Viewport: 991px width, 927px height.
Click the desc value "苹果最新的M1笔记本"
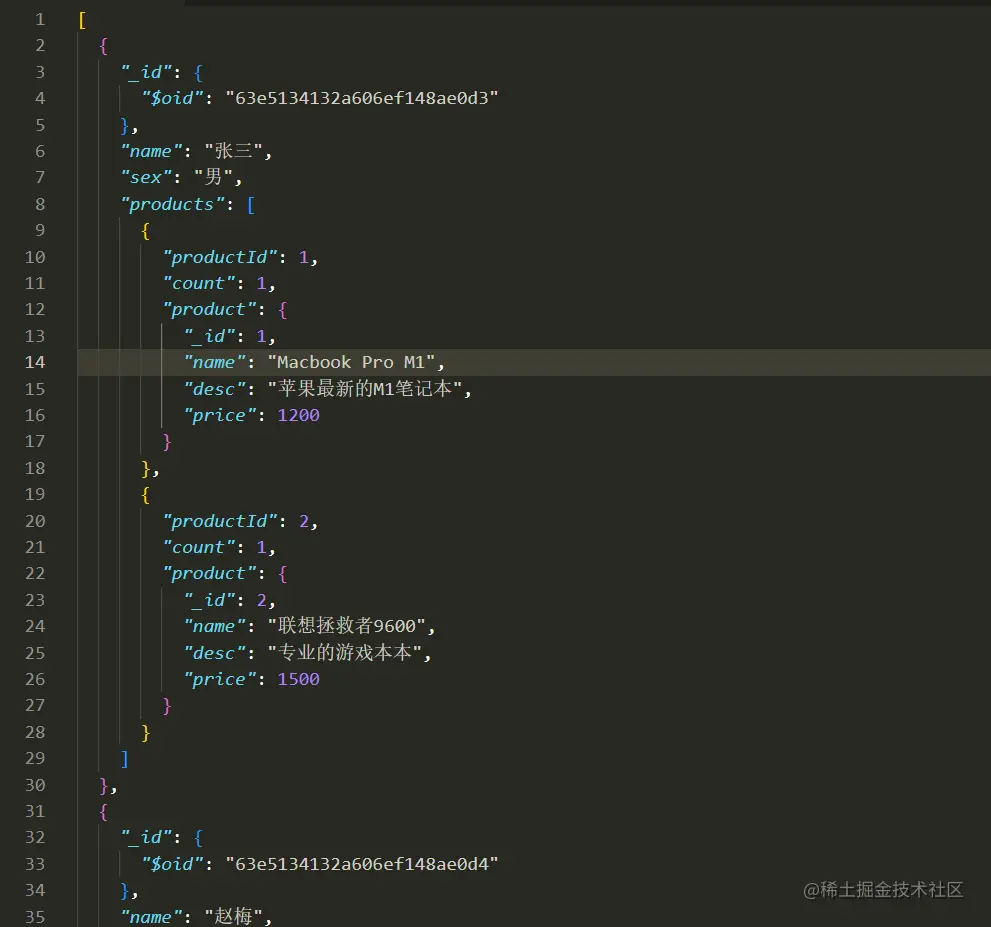point(365,389)
